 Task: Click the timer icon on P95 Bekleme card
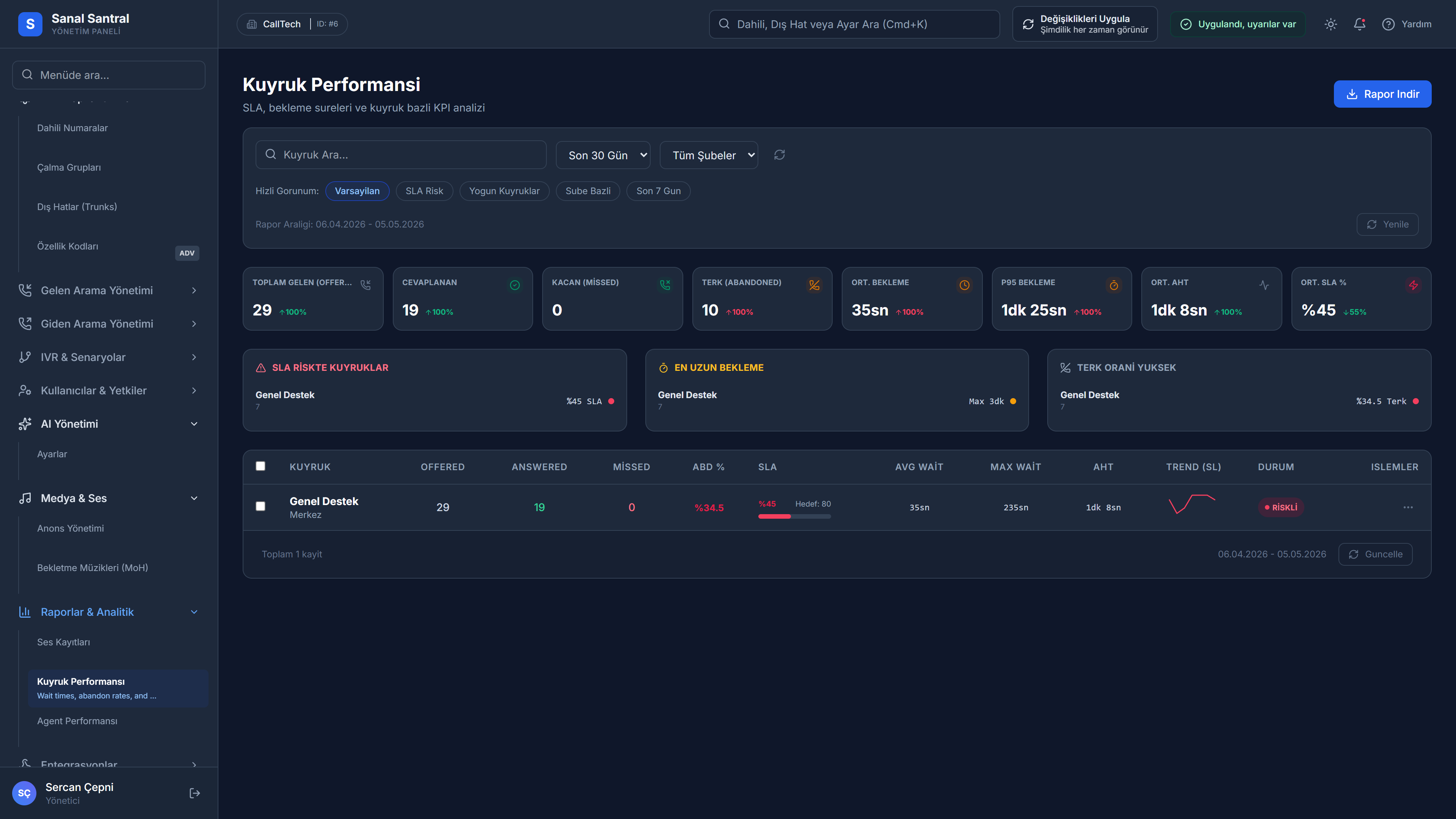coord(1114,285)
